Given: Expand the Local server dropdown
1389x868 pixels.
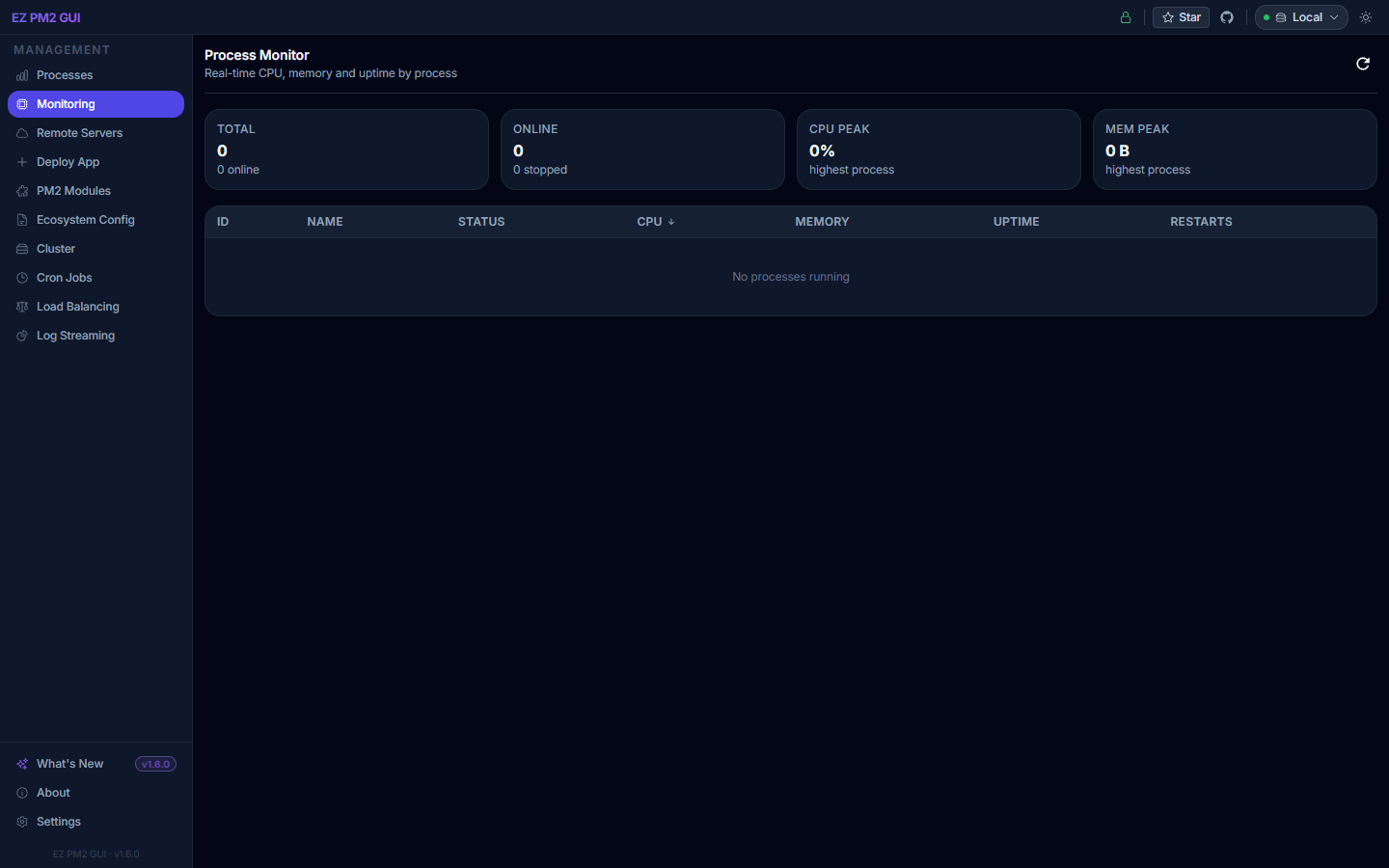Looking at the screenshot, I should tap(1300, 17).
